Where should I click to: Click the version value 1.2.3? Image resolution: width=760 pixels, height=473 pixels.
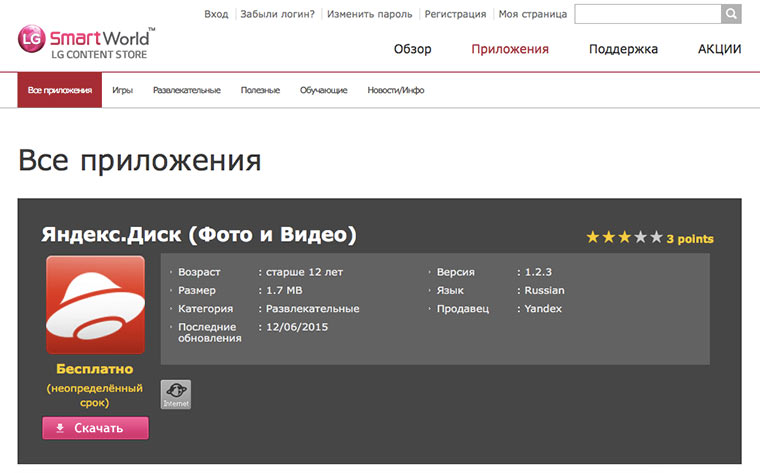coord(538,272)
